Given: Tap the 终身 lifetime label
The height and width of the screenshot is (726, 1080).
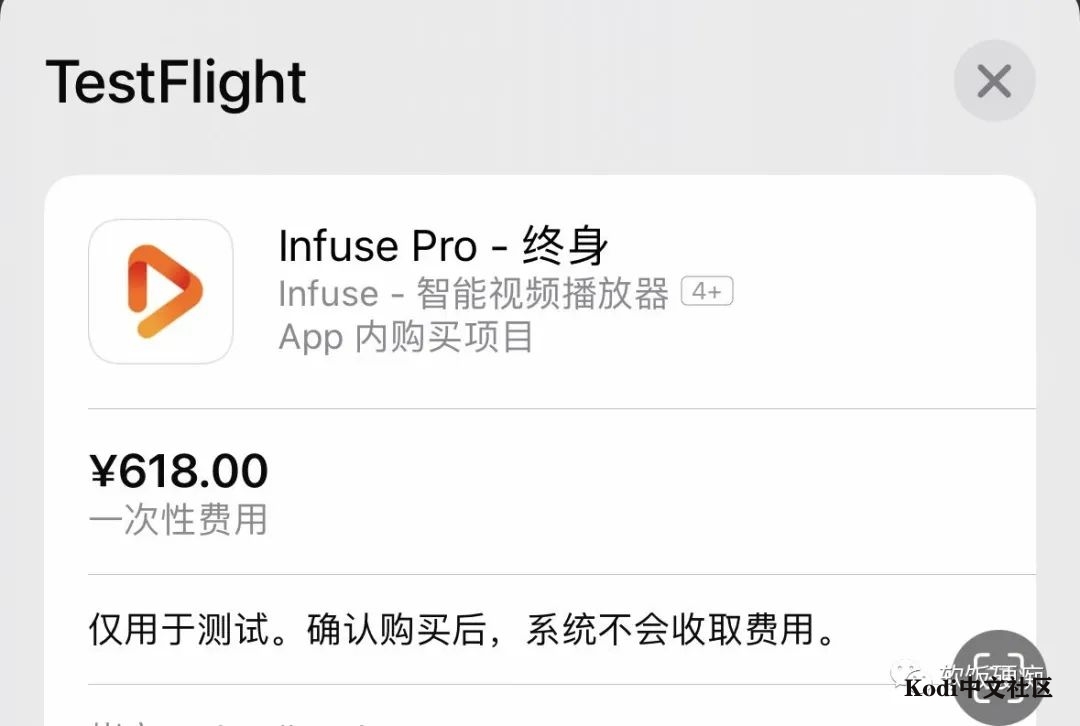Looking at the screenshot, I should (x=565, y=246).
